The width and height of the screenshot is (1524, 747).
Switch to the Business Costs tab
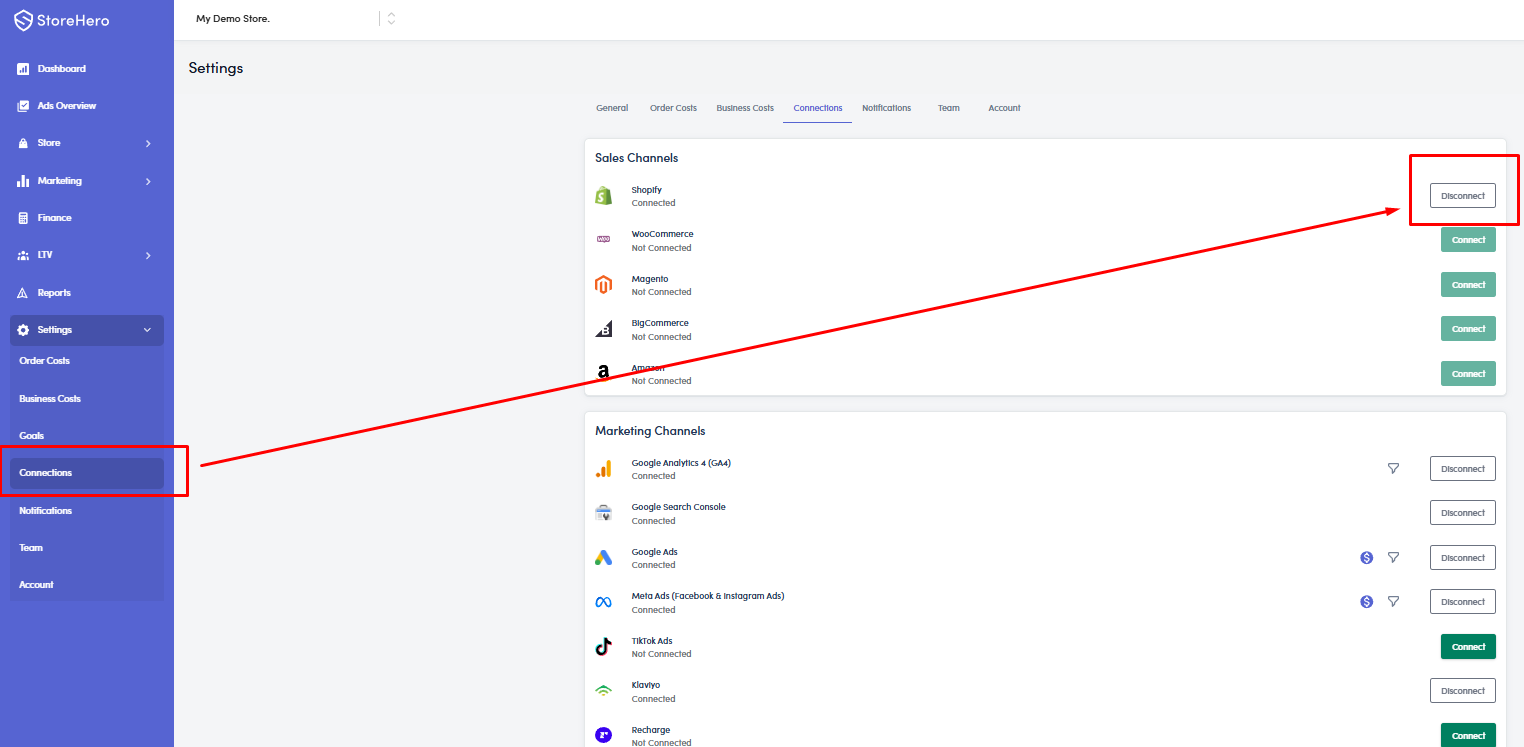coord(745,108)
